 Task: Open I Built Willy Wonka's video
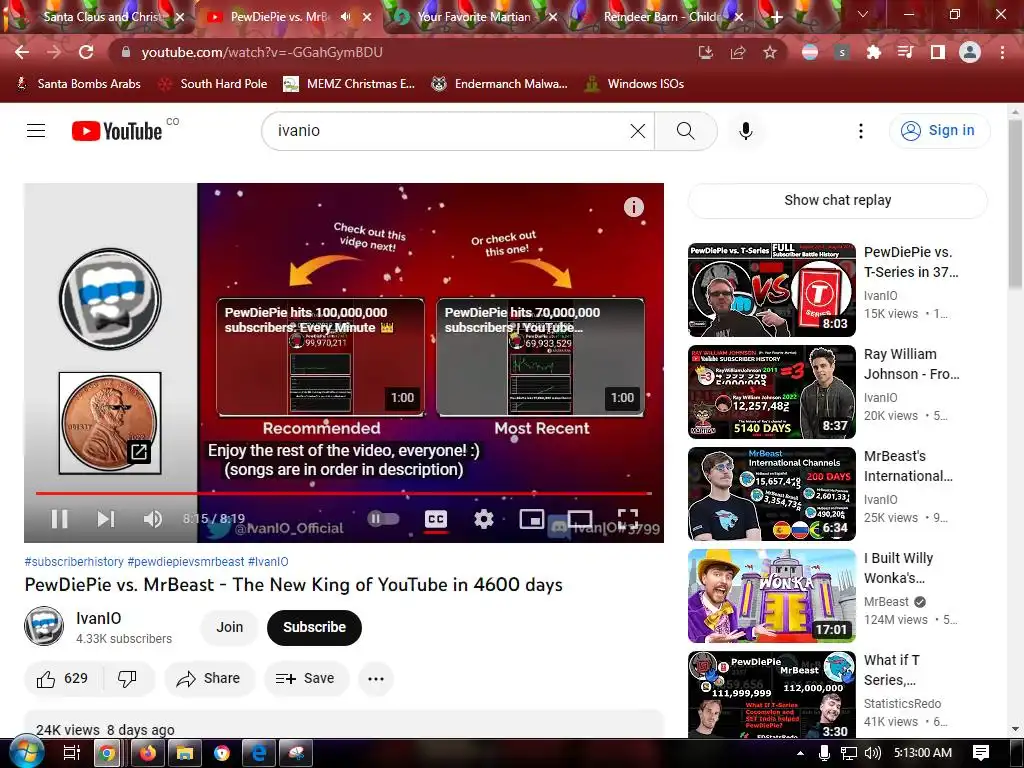pyautogui.click(x=772, y=596)
